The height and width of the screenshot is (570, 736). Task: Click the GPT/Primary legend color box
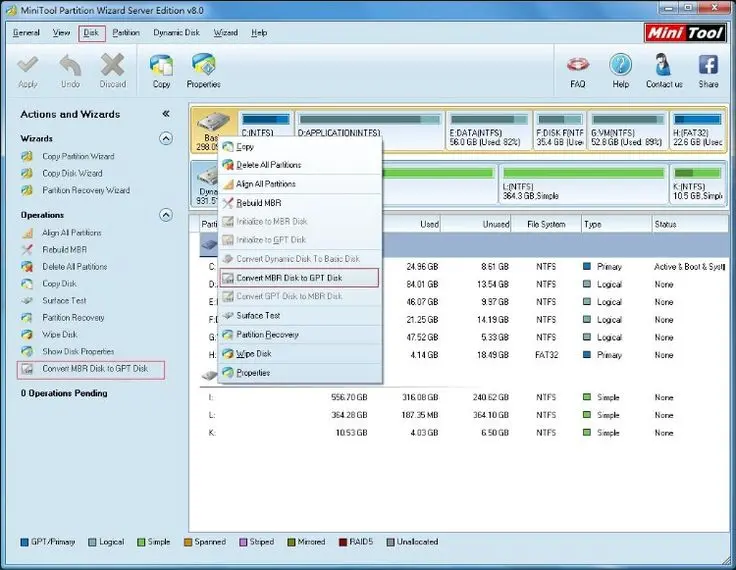(x=24, y=542)
